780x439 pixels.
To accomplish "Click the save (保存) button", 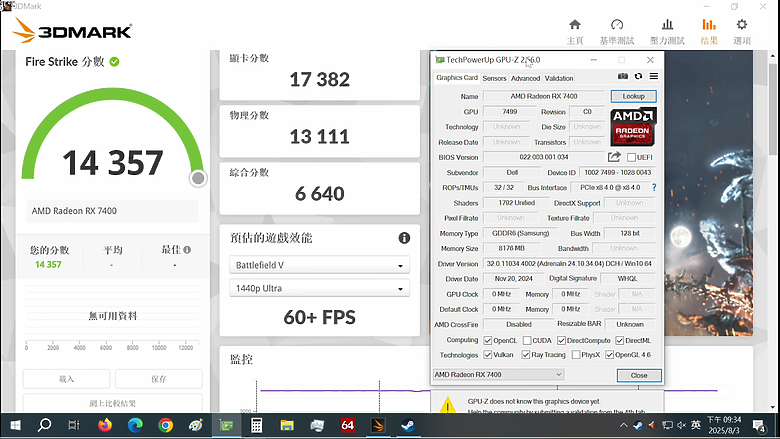I will 159,379.
